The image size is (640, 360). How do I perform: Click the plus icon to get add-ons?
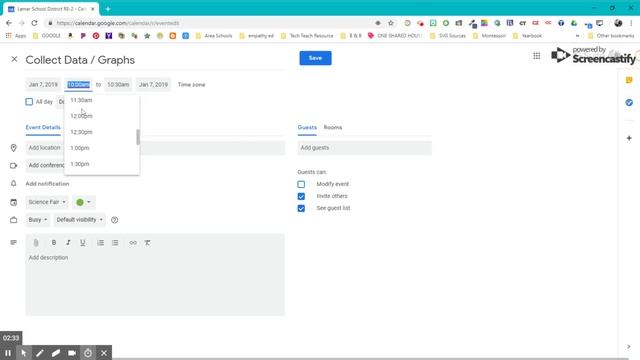pyautogui.click(x=629, y=138)
